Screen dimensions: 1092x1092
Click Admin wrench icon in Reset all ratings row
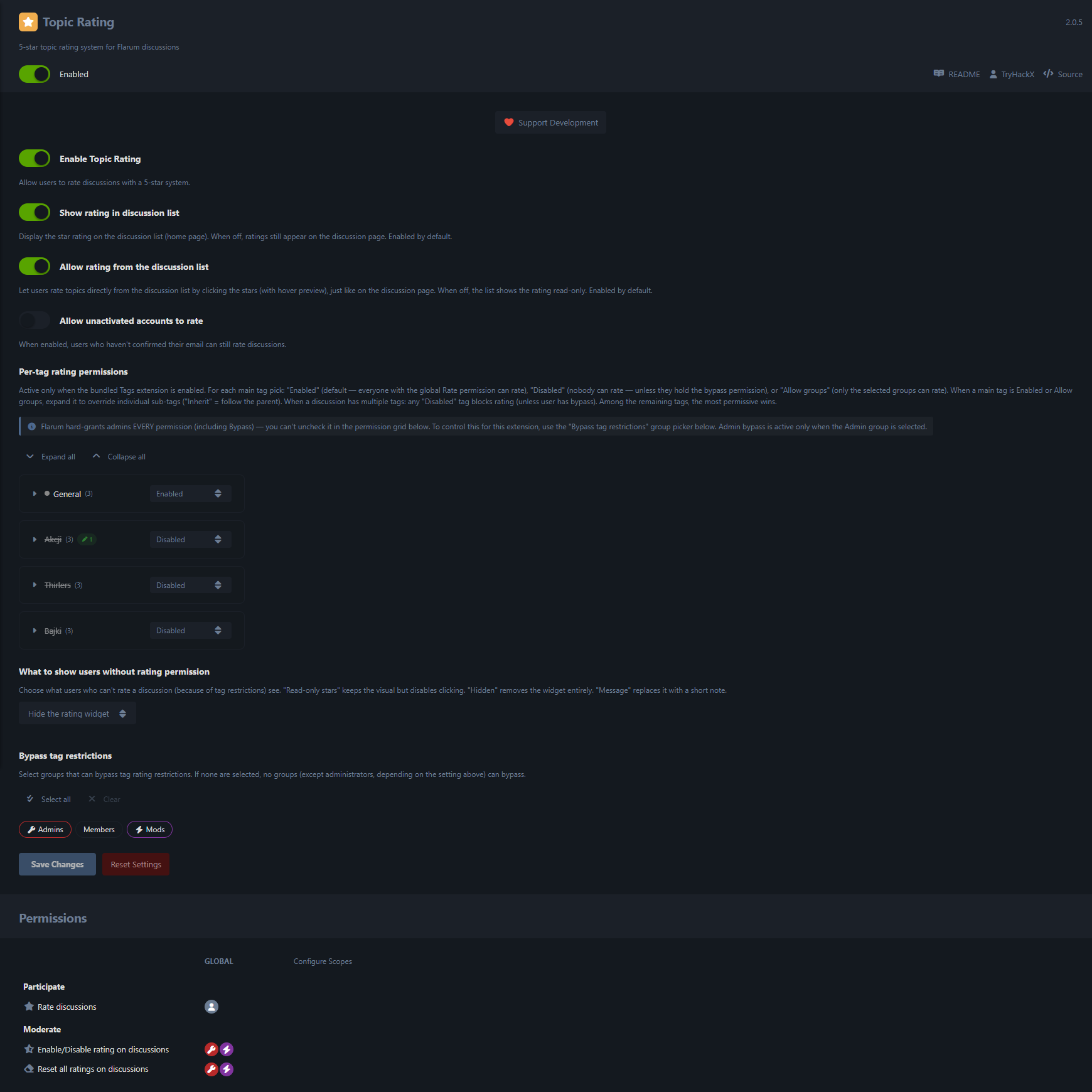coord(211,1069)
